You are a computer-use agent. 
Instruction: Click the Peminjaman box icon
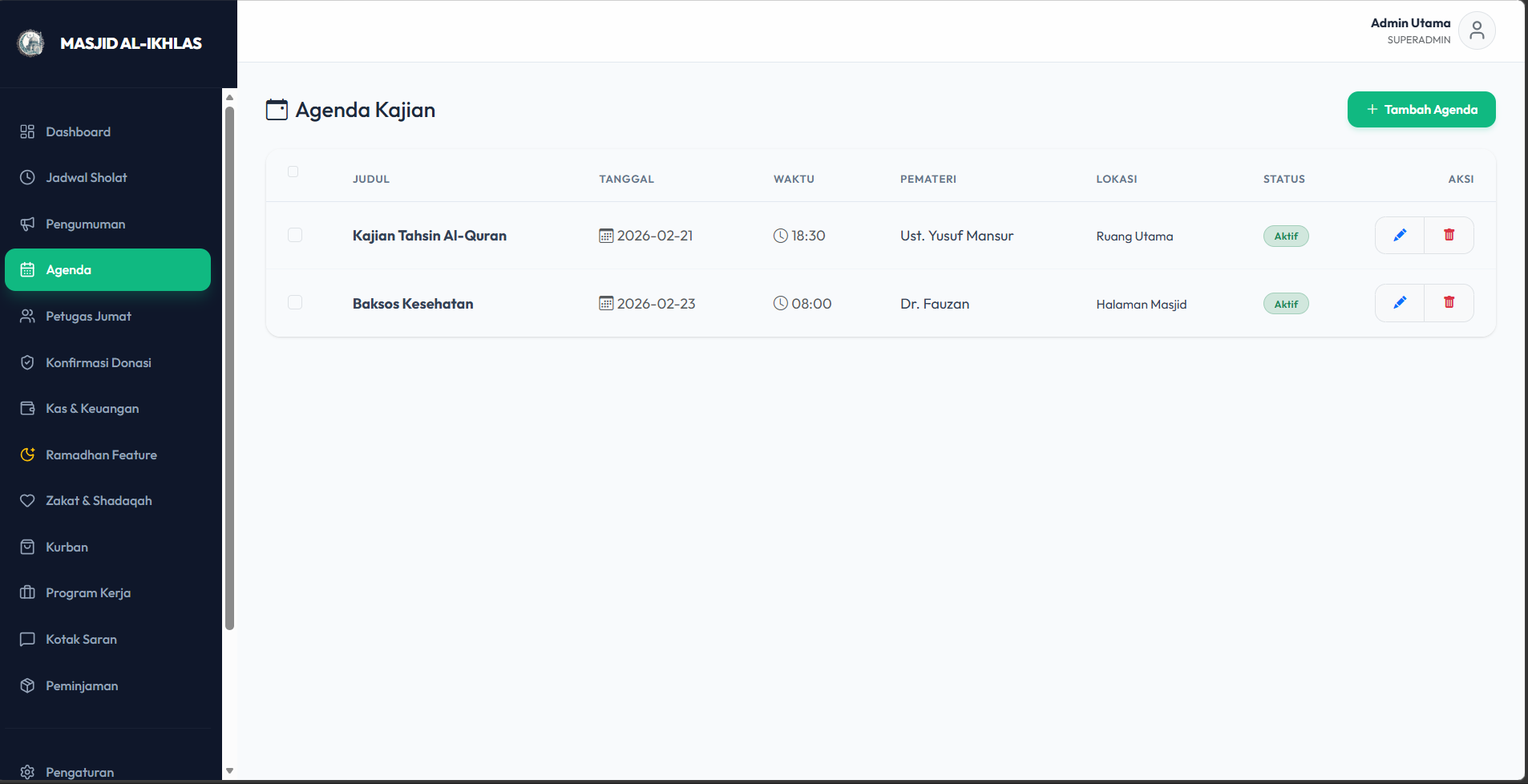[27, 685]
